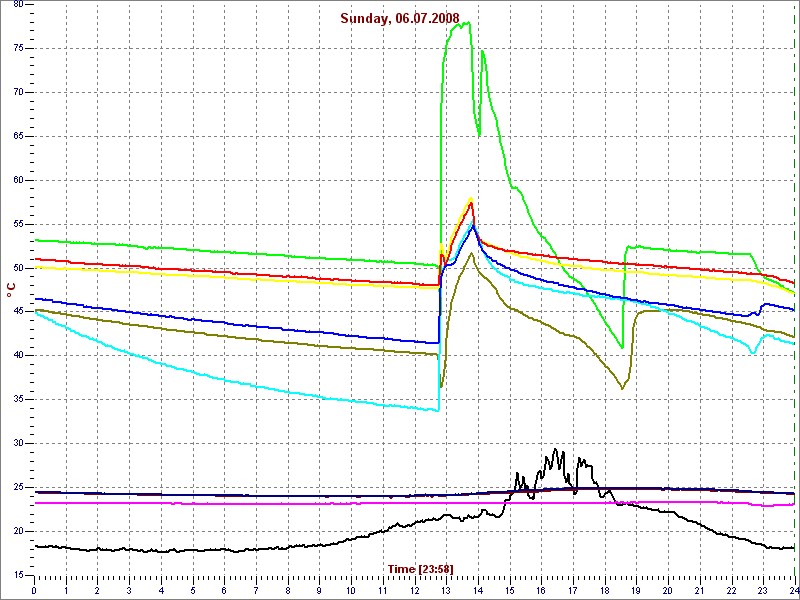
Task: Click hour 21 on the time axis
Action: [699, 590]
